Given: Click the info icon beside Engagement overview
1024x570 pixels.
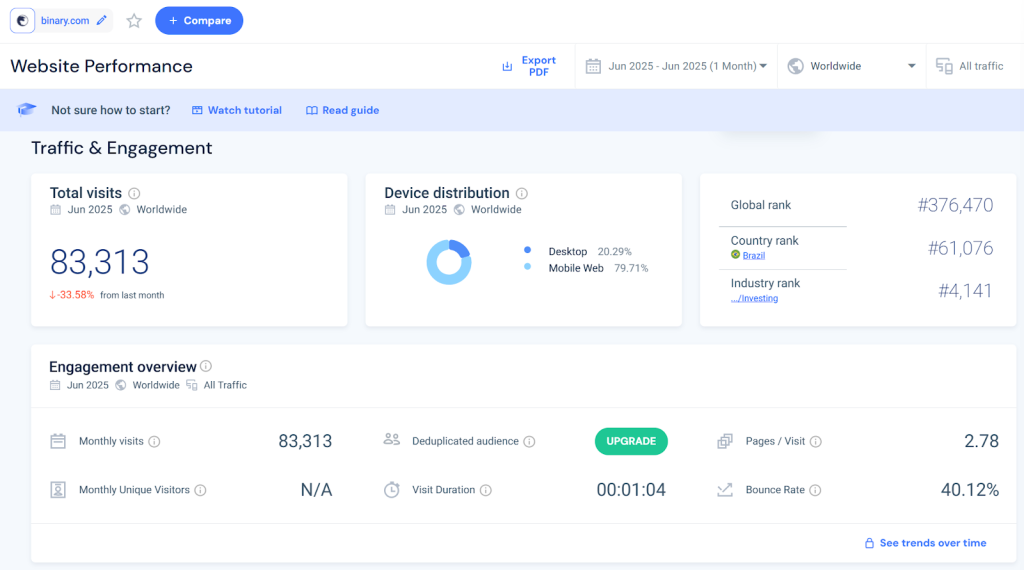Looking at the screenshot, I should click(206, 367).
